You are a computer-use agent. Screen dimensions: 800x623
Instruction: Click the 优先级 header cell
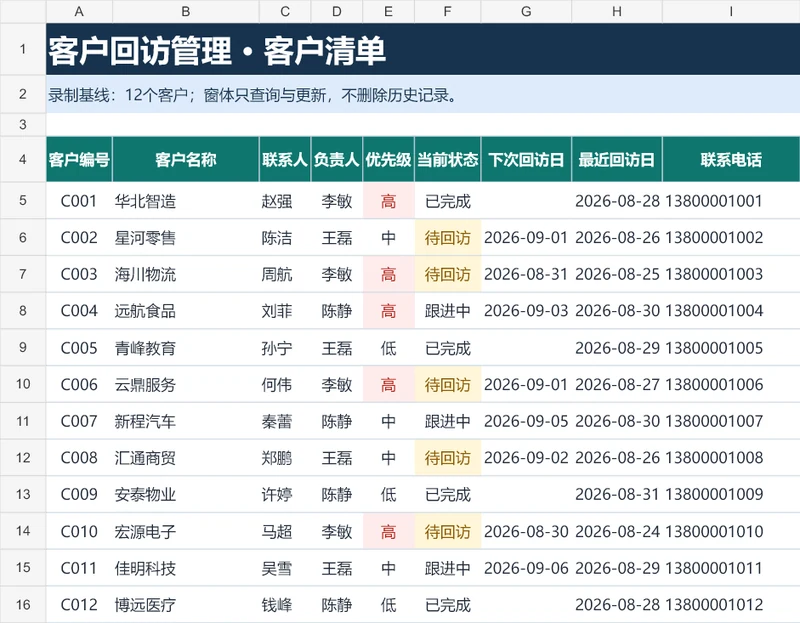click(389, 159)
